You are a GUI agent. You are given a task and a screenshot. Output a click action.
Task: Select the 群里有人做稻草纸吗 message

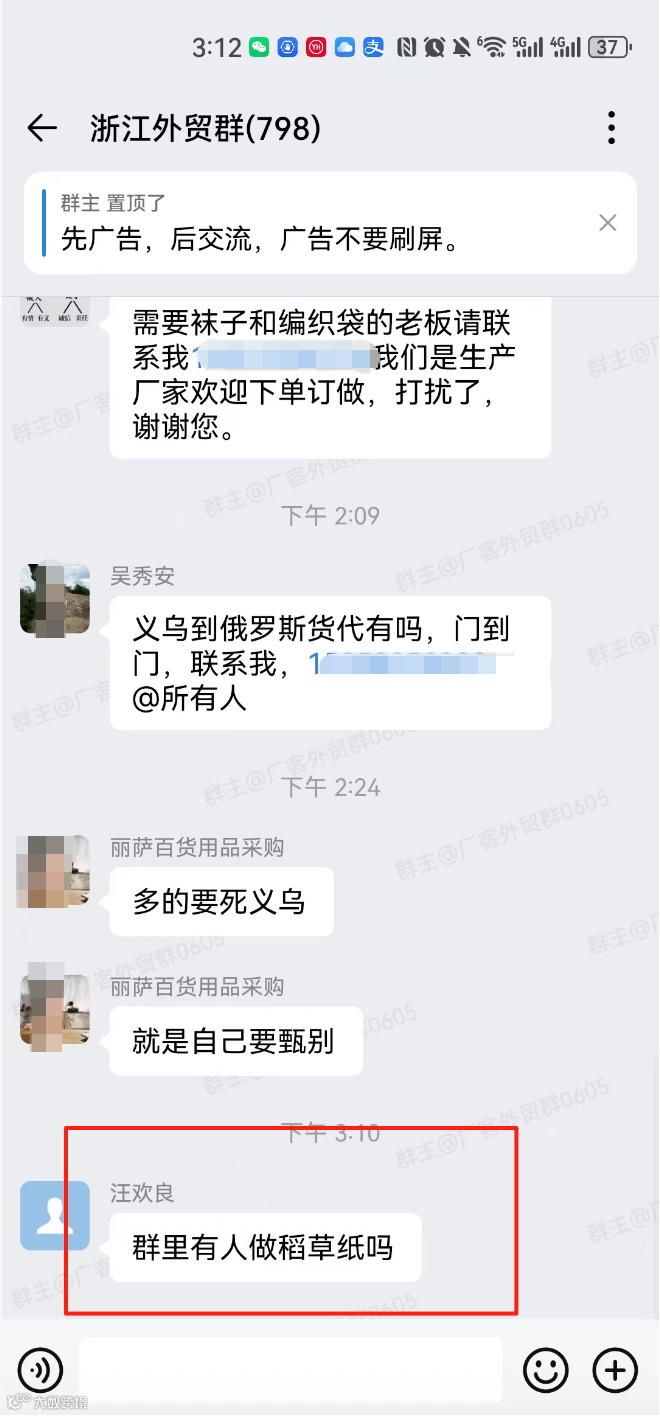265,1247
